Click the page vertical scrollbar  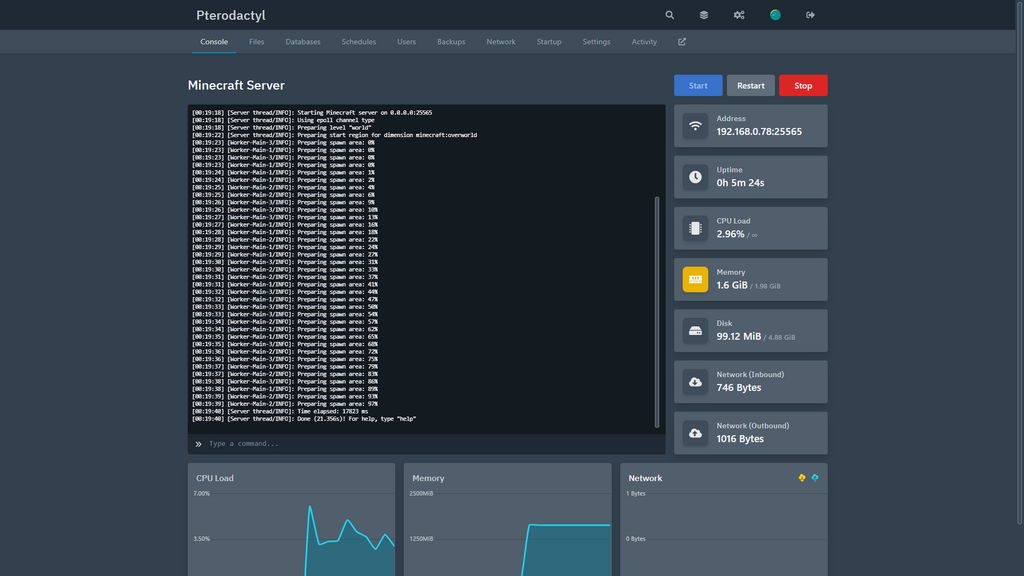pos(1019,261)
